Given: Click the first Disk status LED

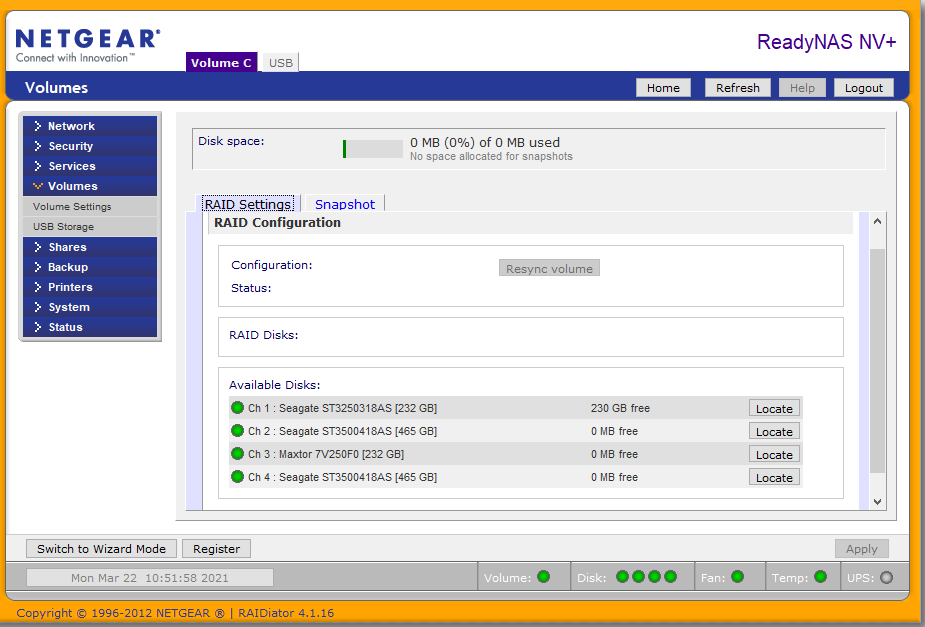Looking at the screenshot, I should point(622,577).
